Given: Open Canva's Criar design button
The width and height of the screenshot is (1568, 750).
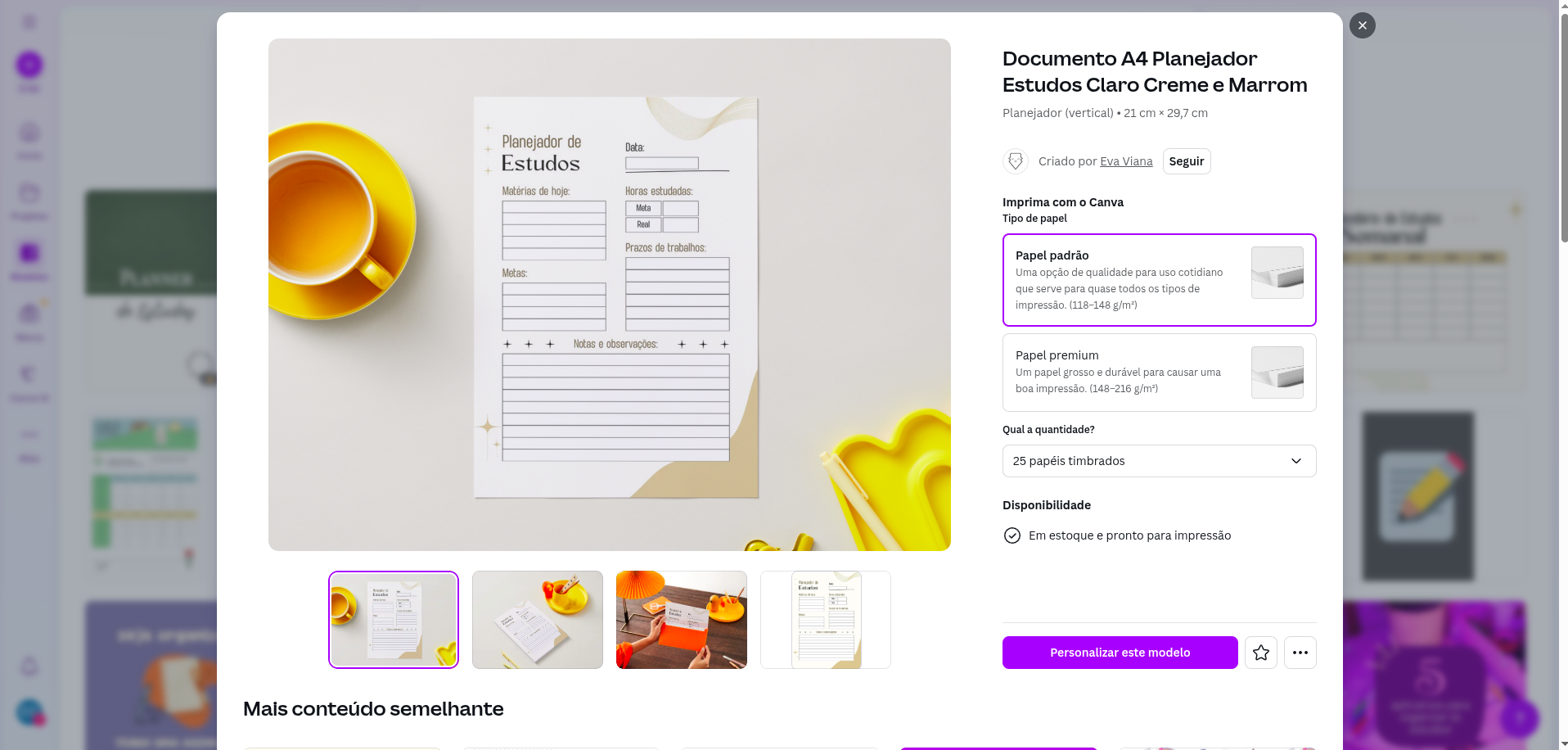Looking at the screenshot, I should click(29, 64).
